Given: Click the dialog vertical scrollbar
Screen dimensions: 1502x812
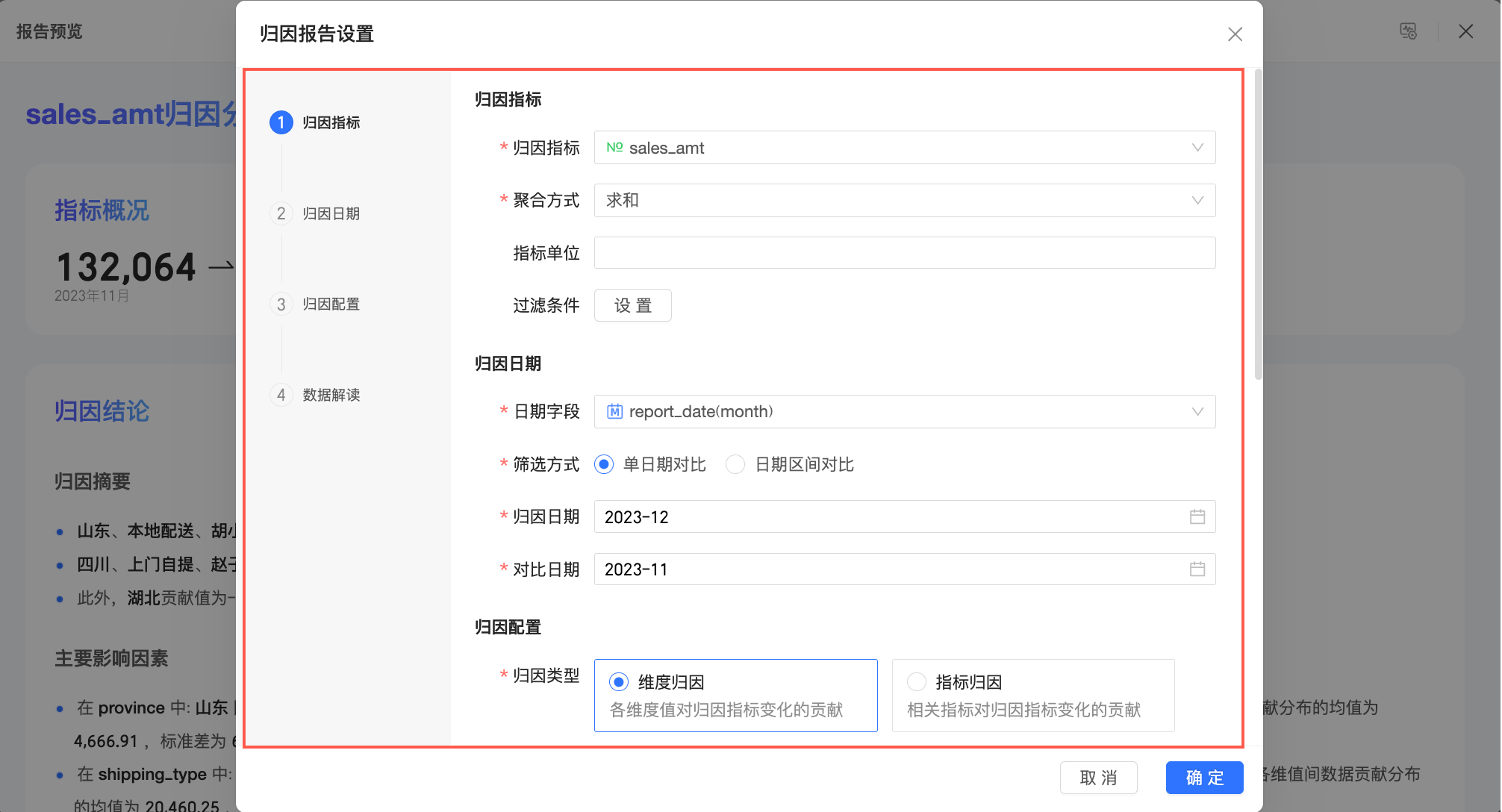Looking at the screenshot, I should [x=1258, y=224].
